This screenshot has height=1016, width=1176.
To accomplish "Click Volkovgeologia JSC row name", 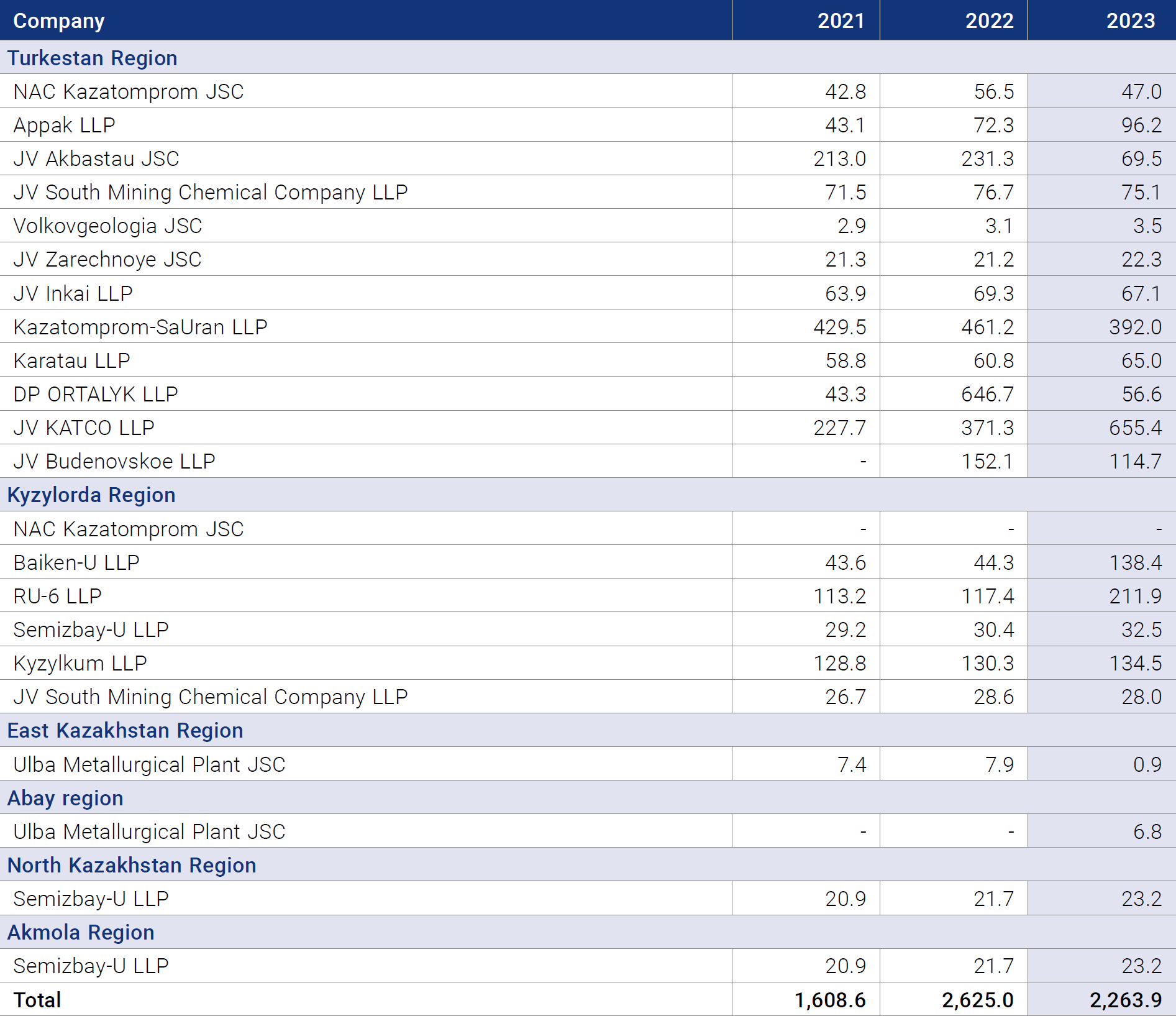I will 107,226.
